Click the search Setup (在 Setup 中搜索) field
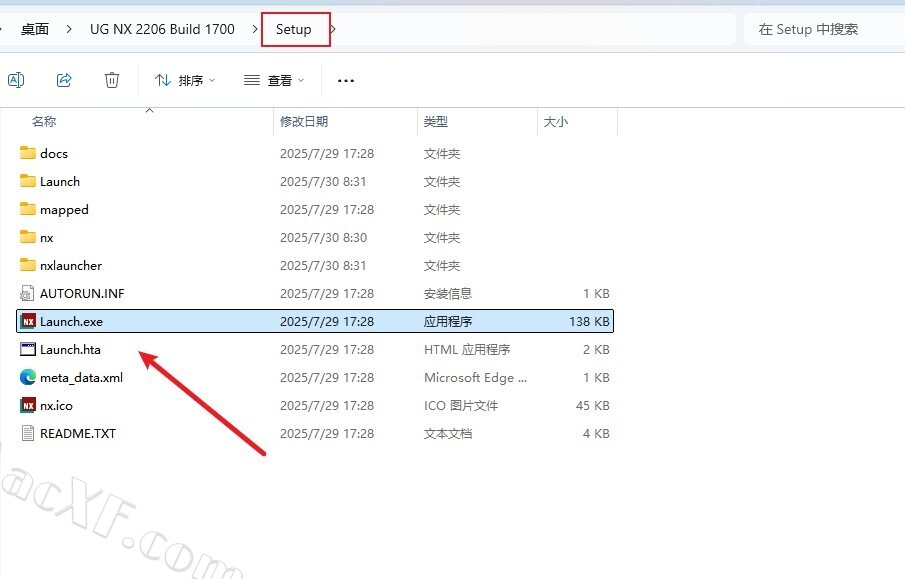This screenshot has height=579, width=905. click(824, 29)
